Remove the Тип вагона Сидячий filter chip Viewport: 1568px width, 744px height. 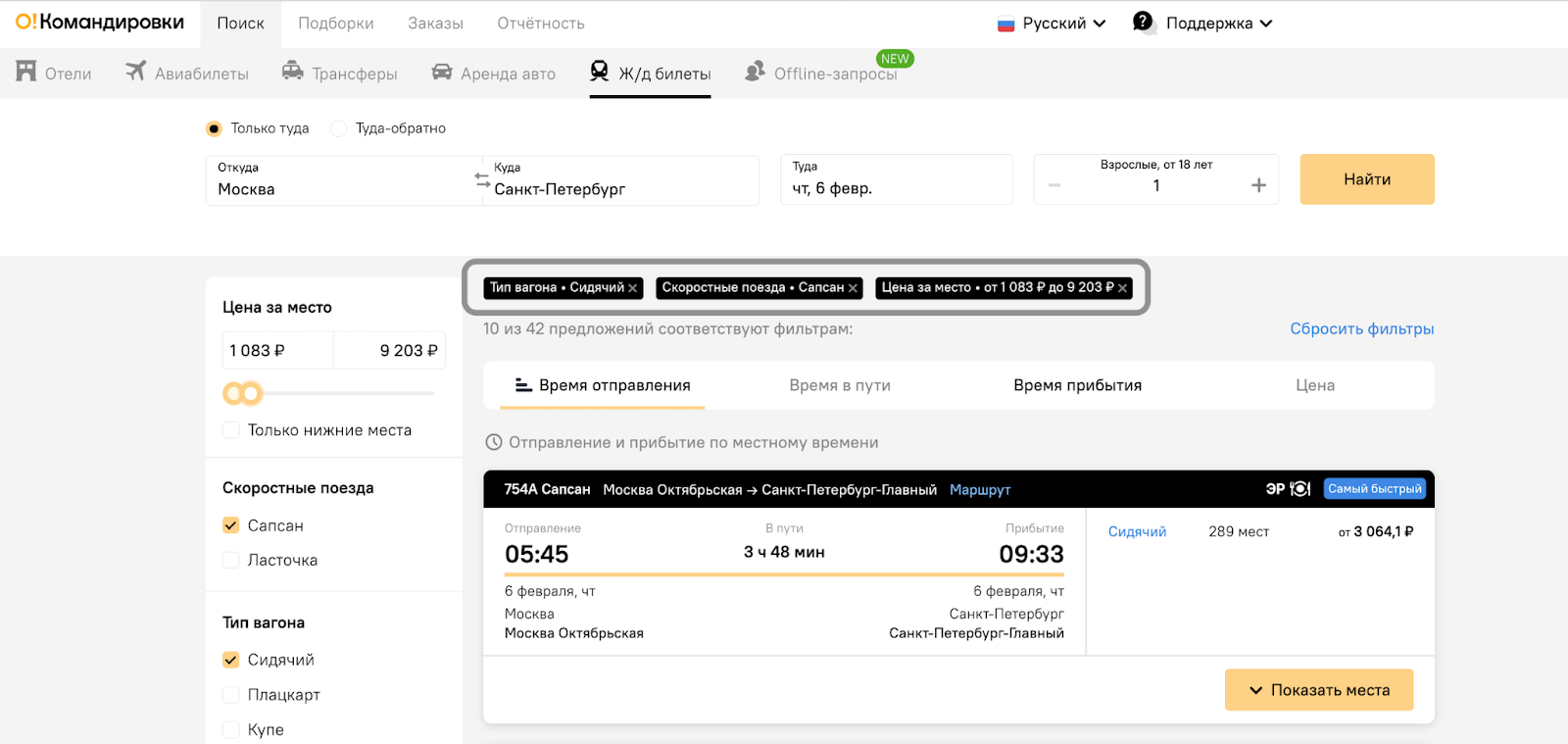coord(633,288)
